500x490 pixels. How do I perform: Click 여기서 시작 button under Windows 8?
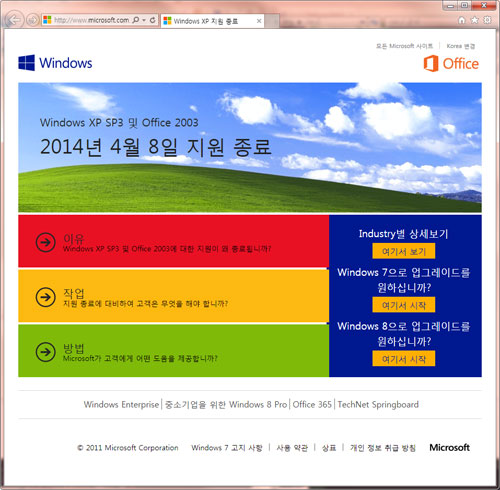(404, 359)
